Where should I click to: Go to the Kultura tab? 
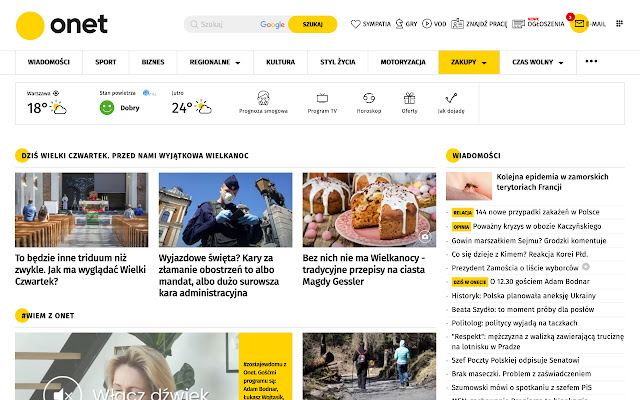(x=280, y=62)
